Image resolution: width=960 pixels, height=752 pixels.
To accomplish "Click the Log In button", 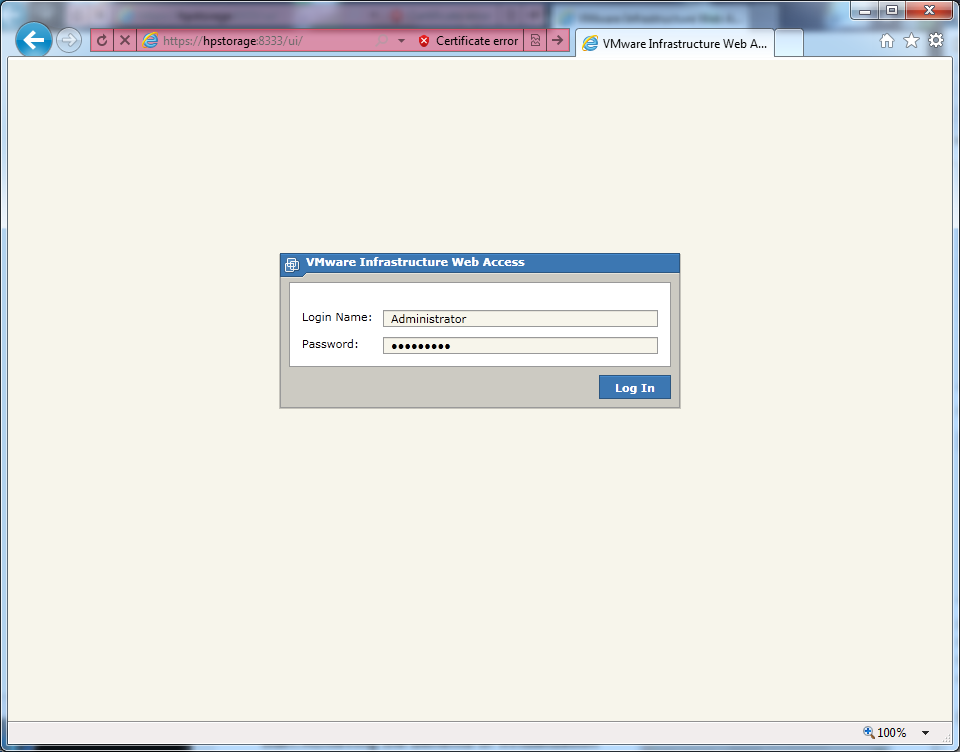I will pos(635,387).
